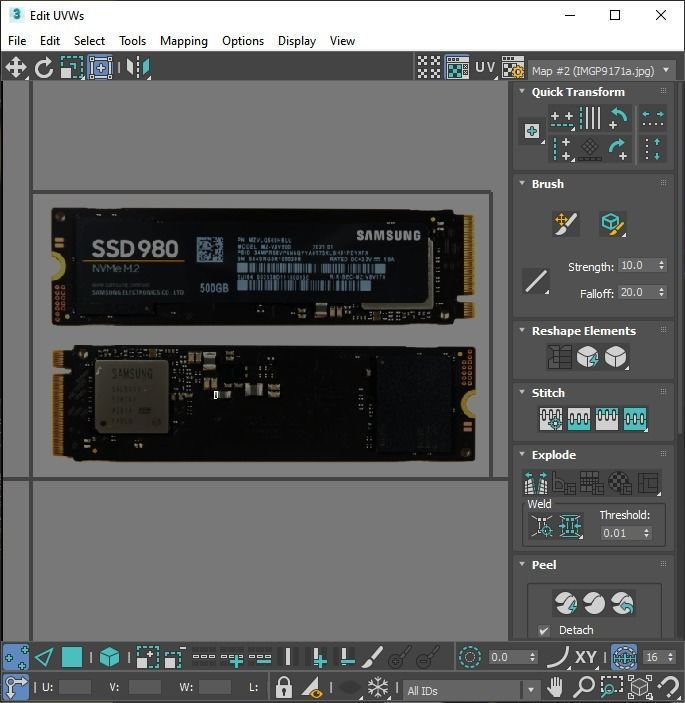685x703 pixels.
Task: Click the Strength value field
Action: click(x=637, y=265)
